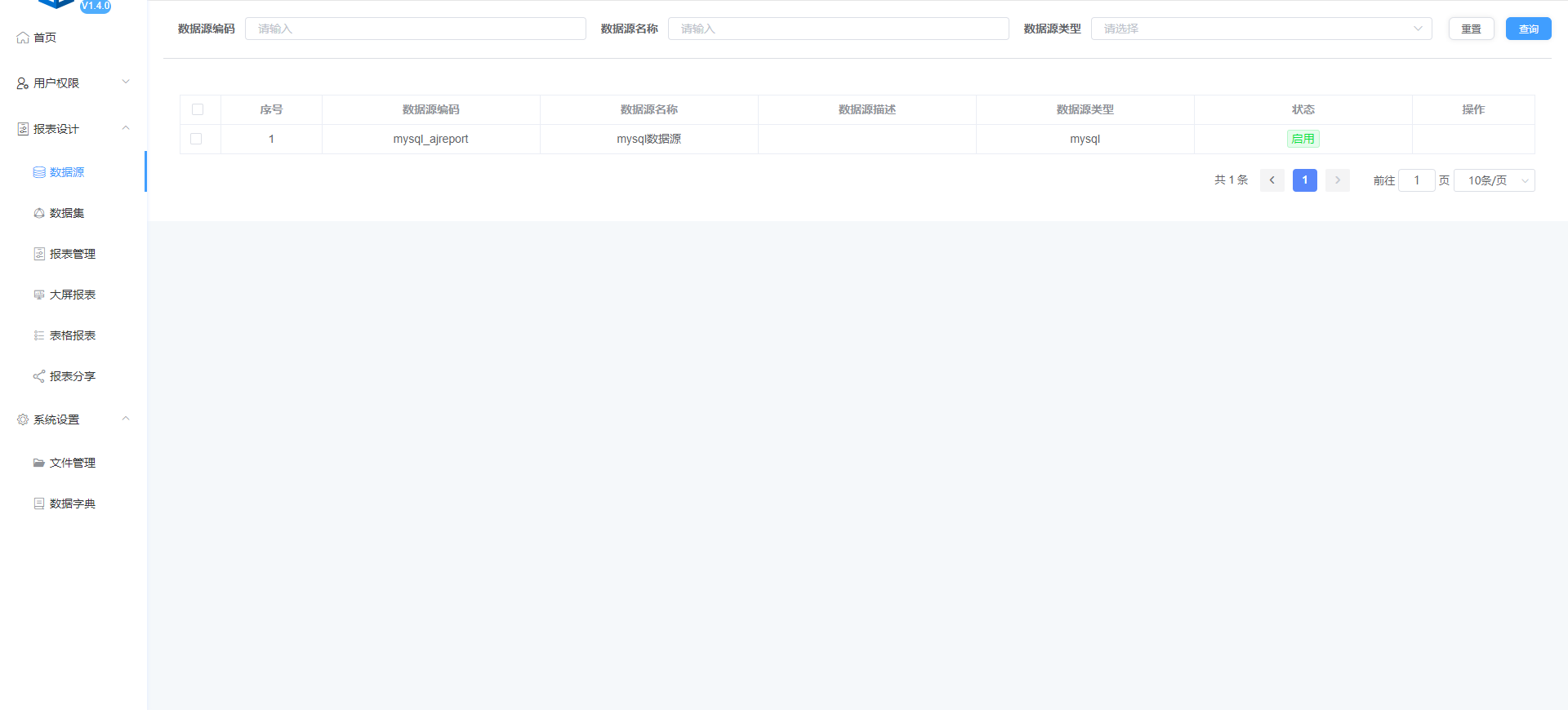Select 数据源 in sidebar
The width and height of the screenshot is (1568, 710).
(x=73, y=172)
